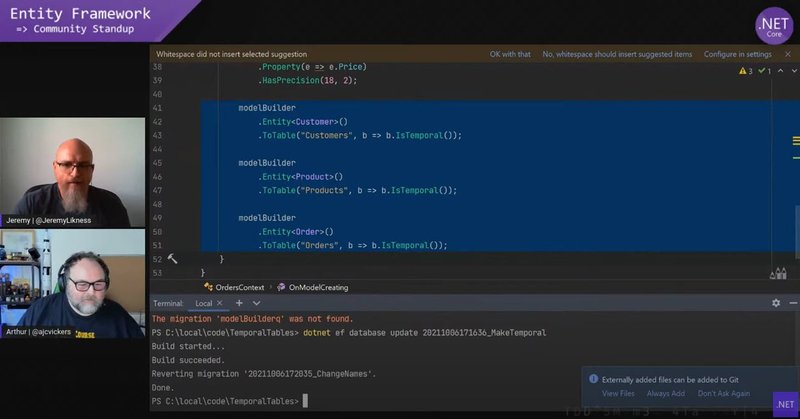Select the OnModelCreating breadcrumb
800x419 pixels.
[313, 287]
